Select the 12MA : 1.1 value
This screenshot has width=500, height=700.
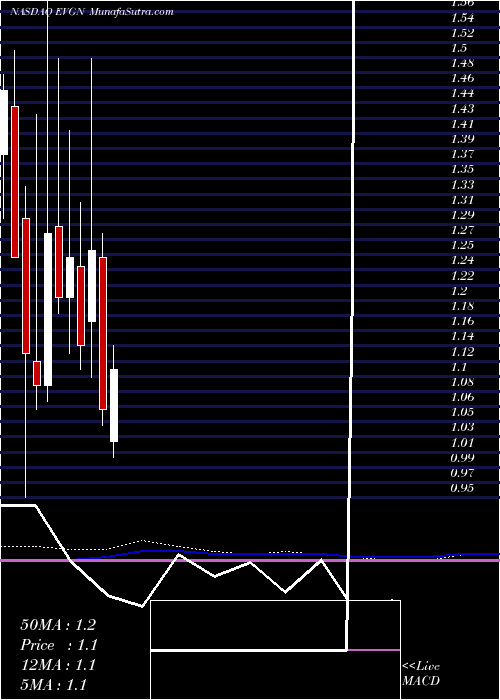click(x=58, y=665)
